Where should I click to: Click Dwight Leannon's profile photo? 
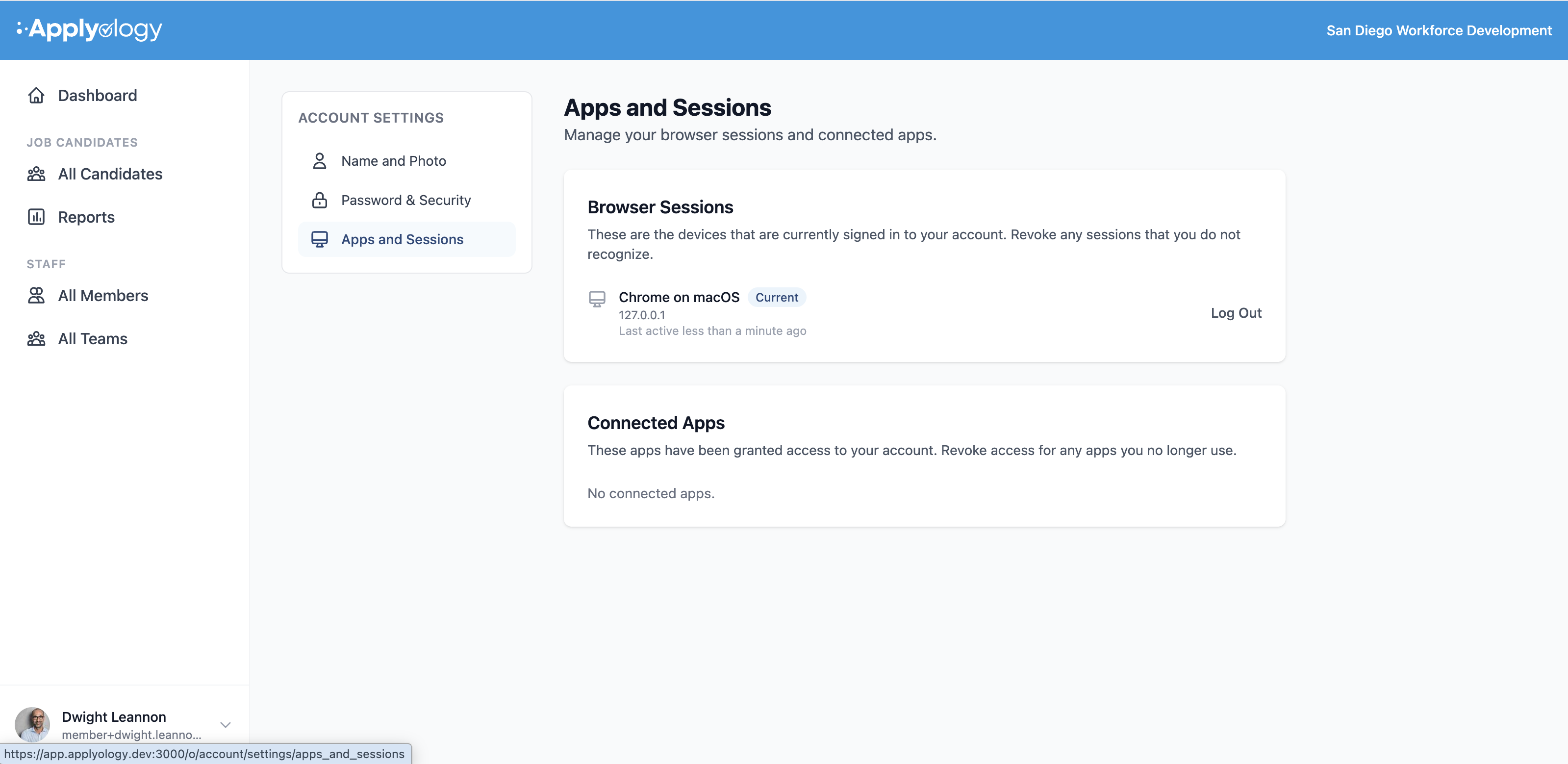pos(32,724)
